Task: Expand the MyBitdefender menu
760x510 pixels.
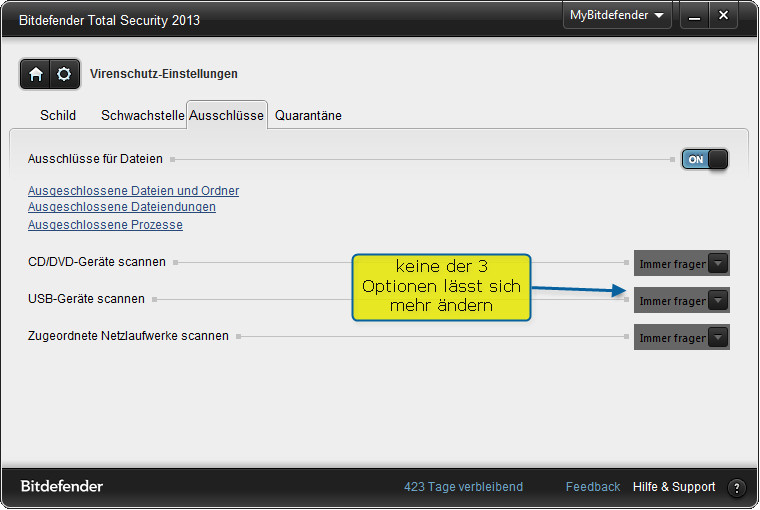Action: point(617,15)
